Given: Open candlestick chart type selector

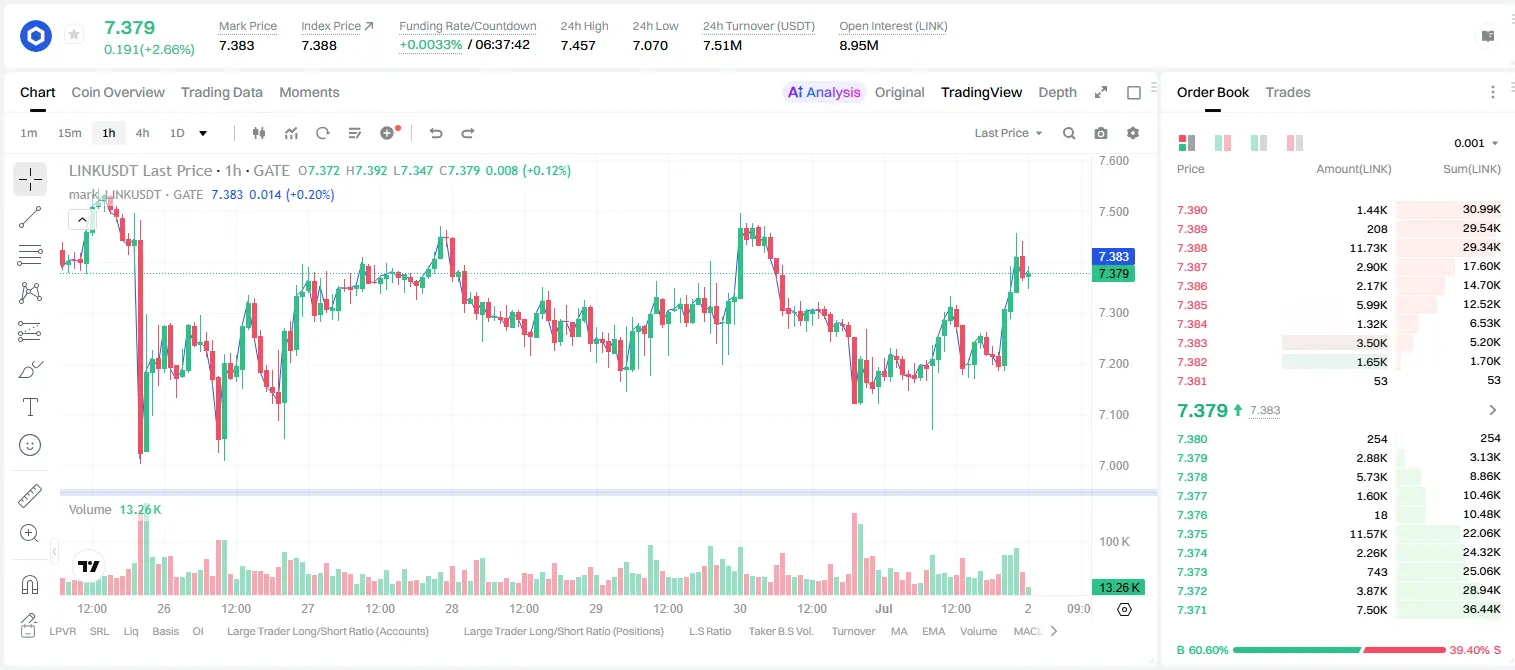Looking at the screenshot, I should coord(259,133).
